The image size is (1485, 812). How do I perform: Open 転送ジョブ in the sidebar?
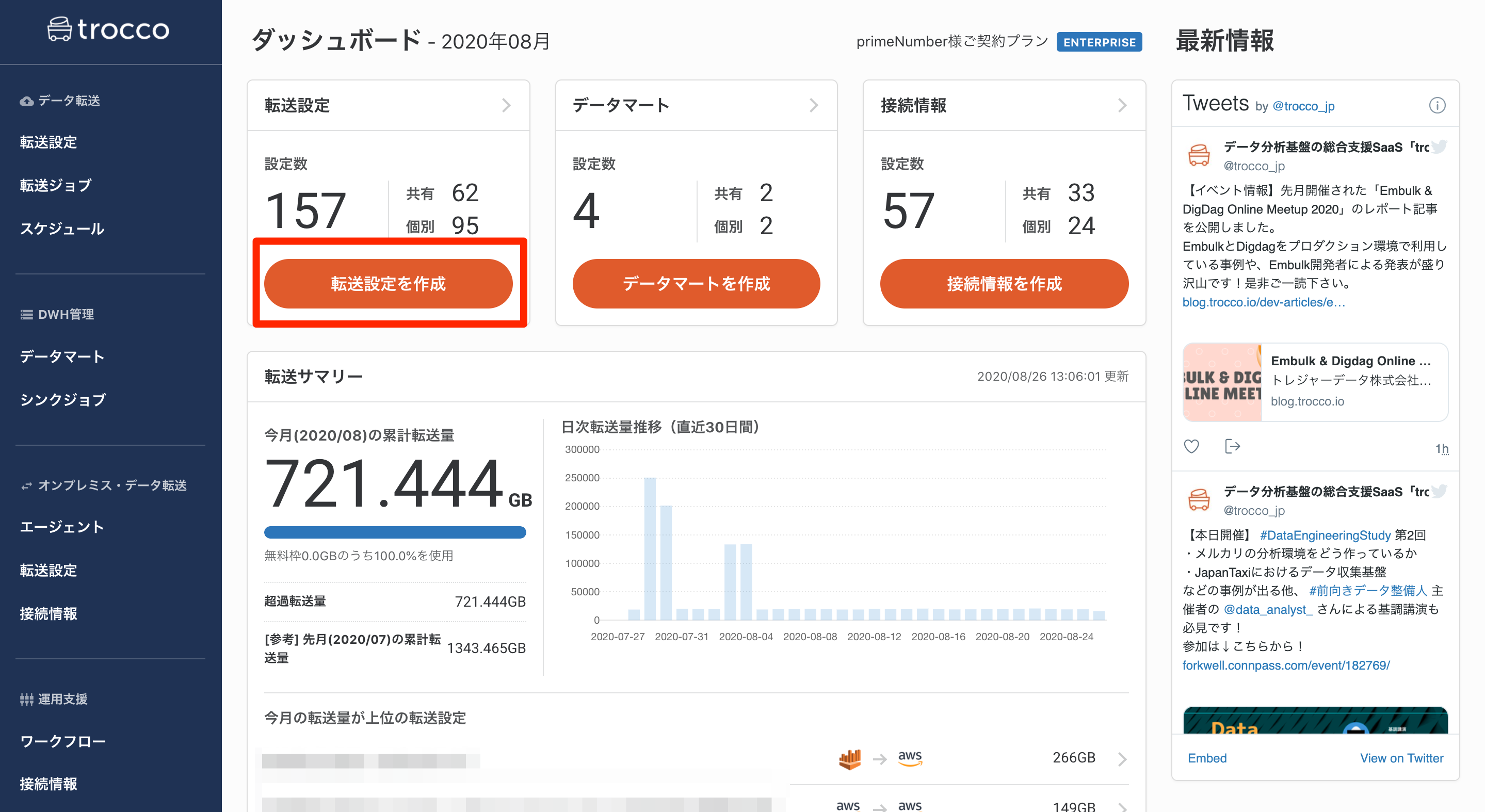(x=56, y=186)
